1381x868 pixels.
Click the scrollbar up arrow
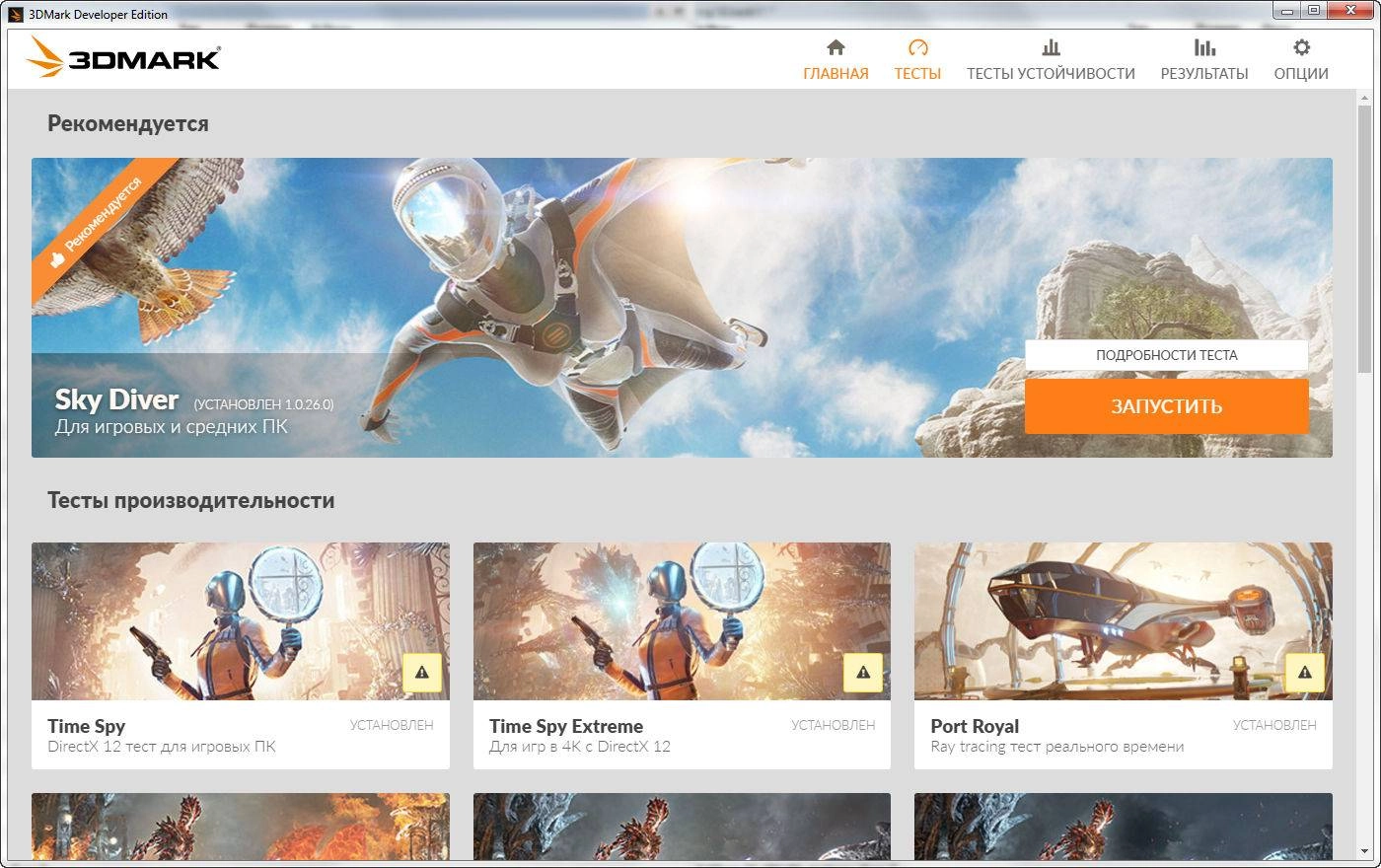click(1365, 98)
